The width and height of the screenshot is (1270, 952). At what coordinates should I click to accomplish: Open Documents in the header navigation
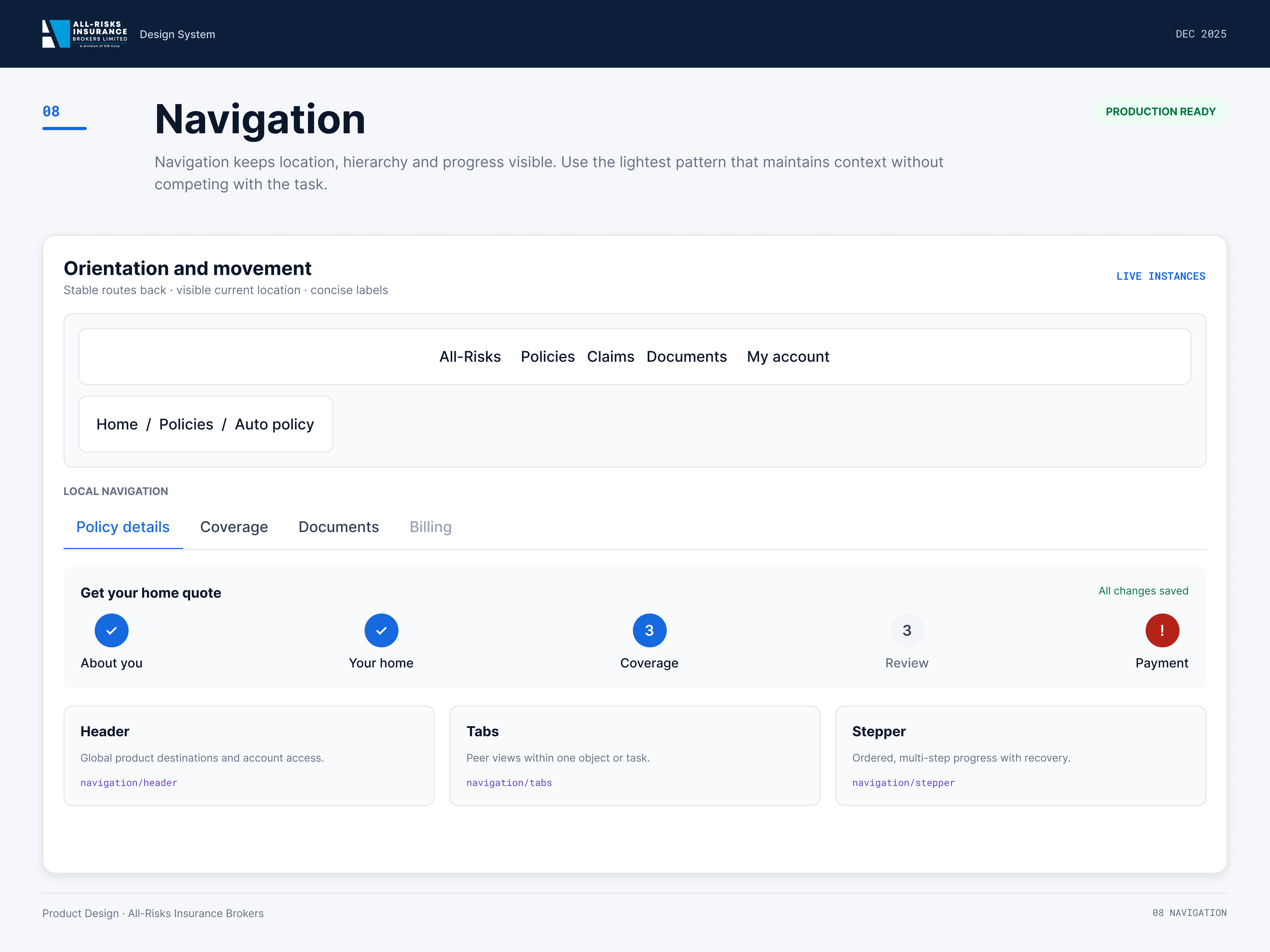coord(687,356)
